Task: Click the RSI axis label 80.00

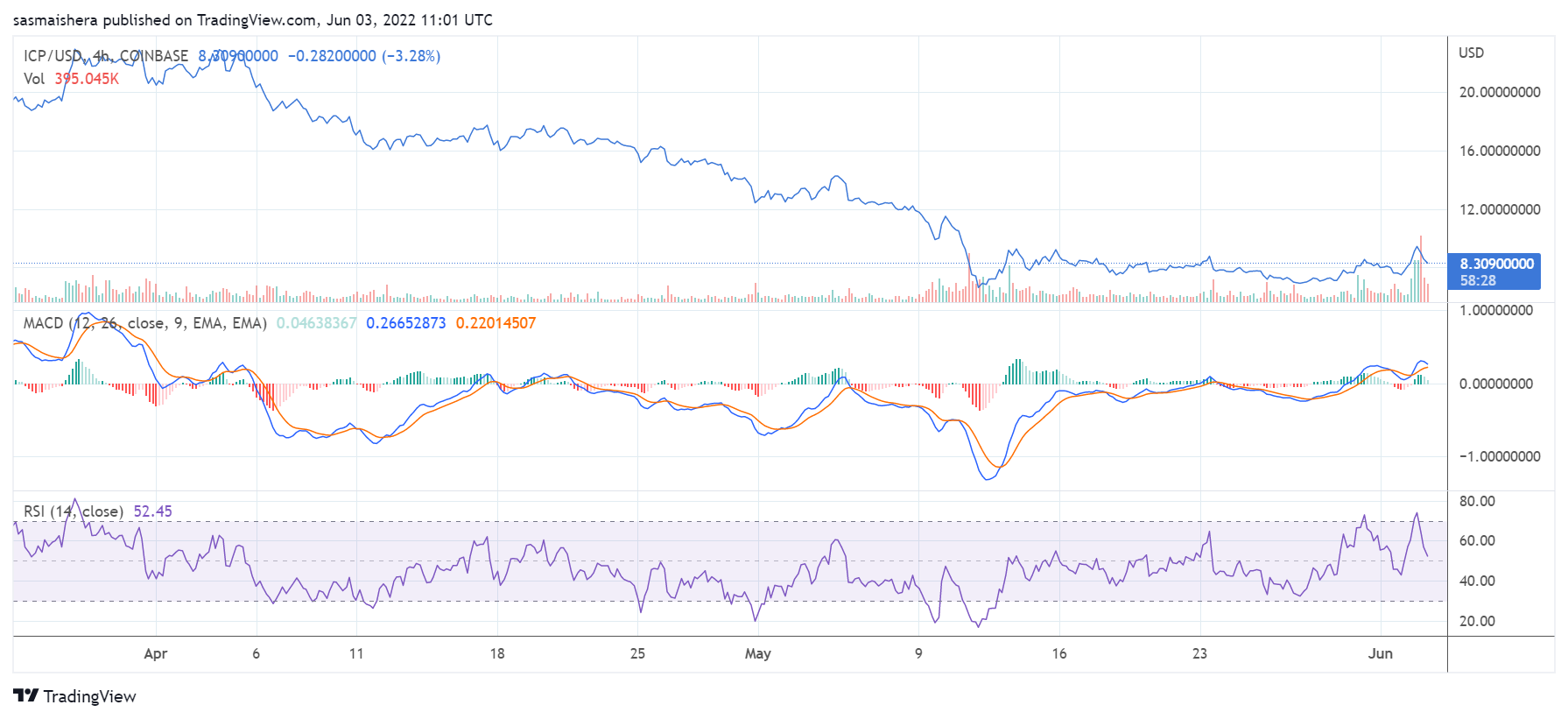Action: click(x=1477, y=501)
